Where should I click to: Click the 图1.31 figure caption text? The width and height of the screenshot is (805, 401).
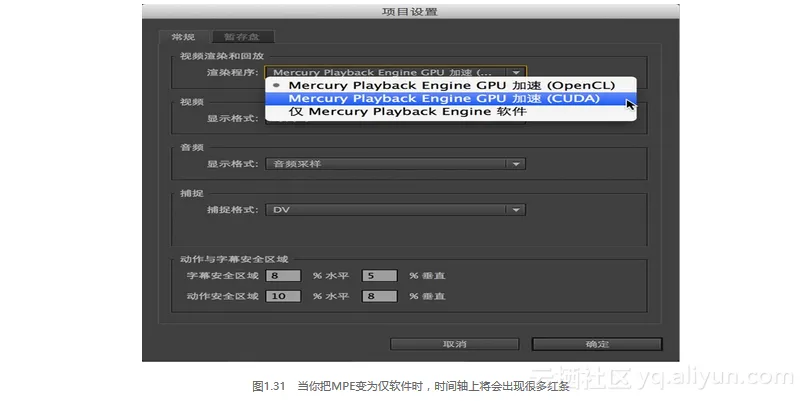point(411,387)
